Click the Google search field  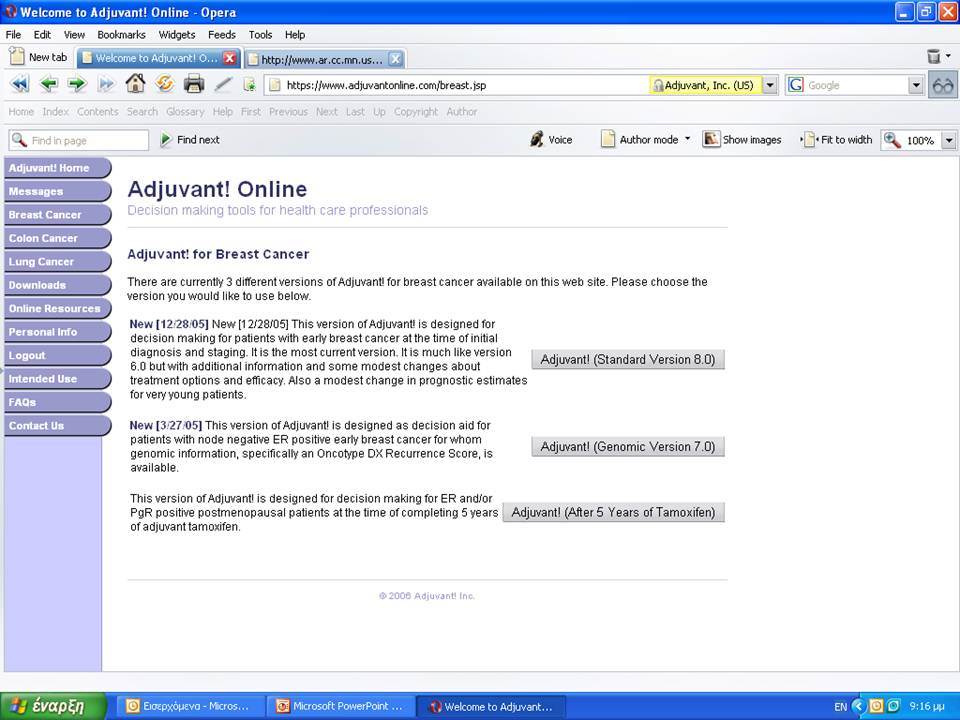847,85
